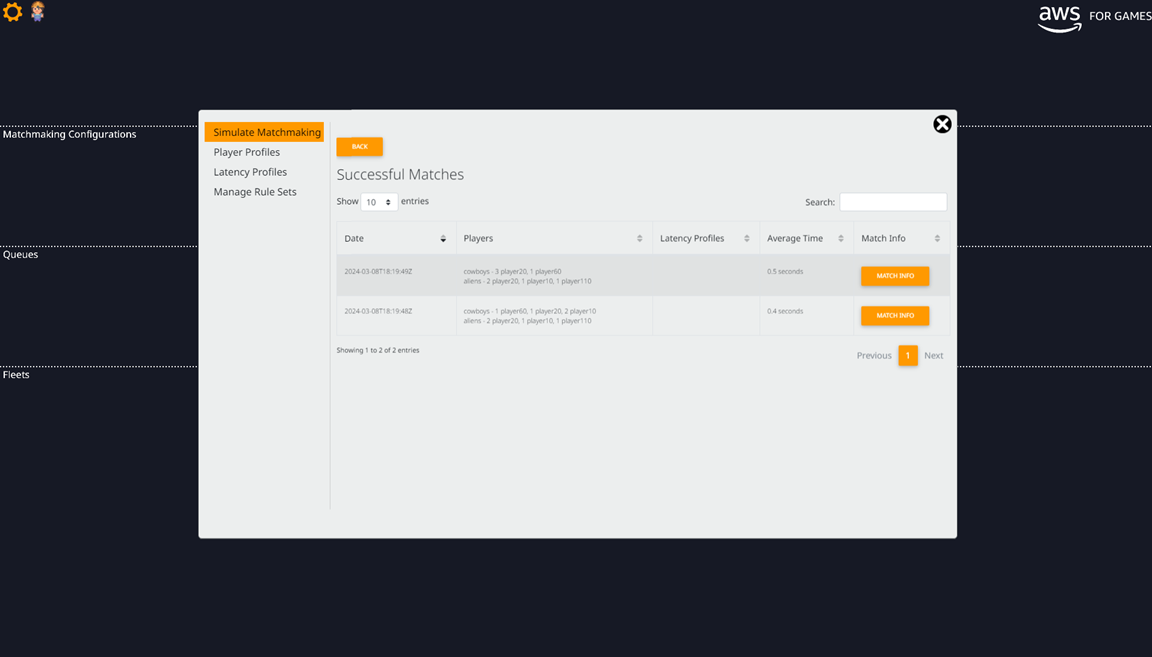
Task: Click the BACK button
Action: 359,146
